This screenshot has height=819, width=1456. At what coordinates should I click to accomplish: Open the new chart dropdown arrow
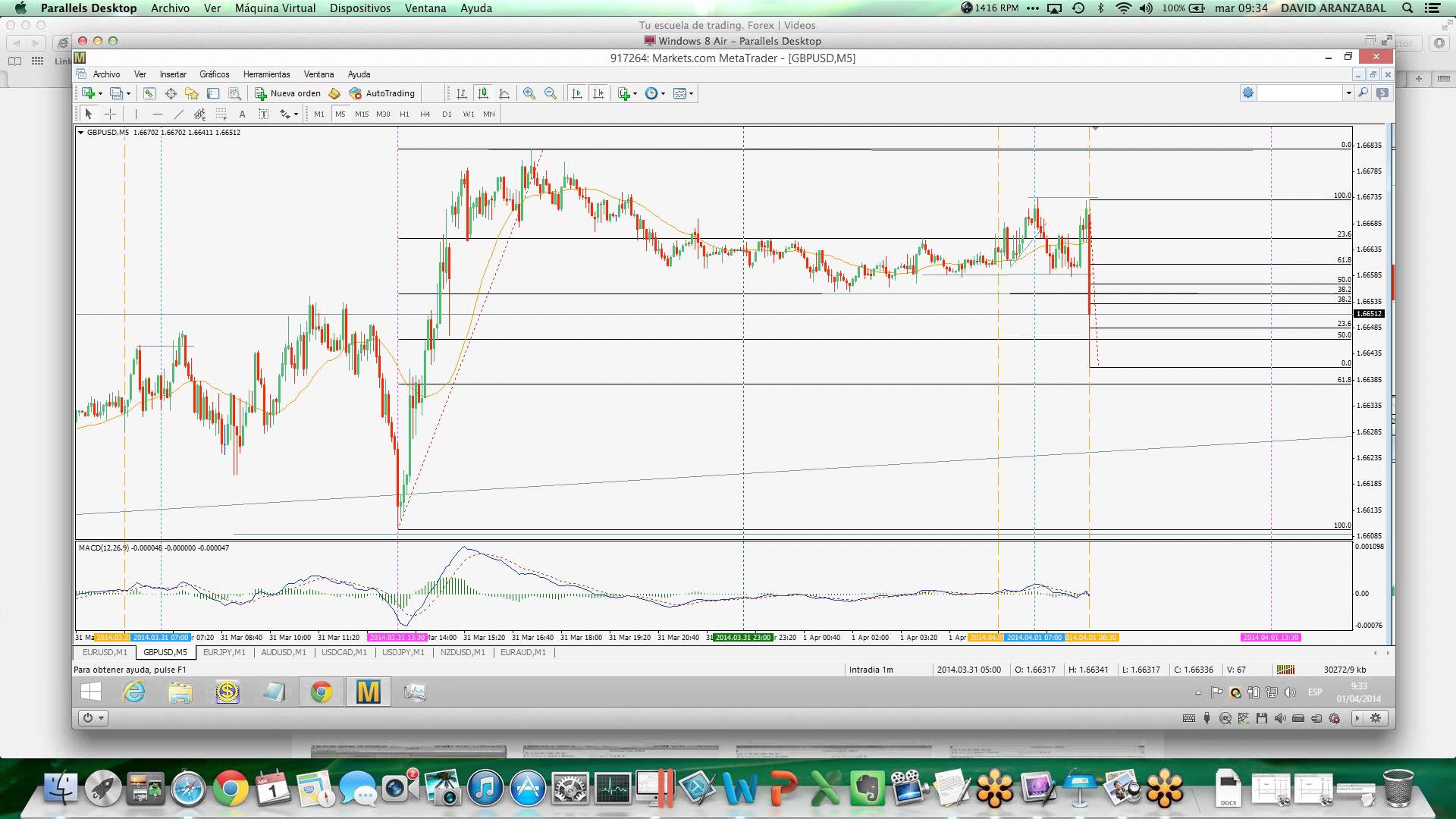pyautogui.click(x=100, y=94)
